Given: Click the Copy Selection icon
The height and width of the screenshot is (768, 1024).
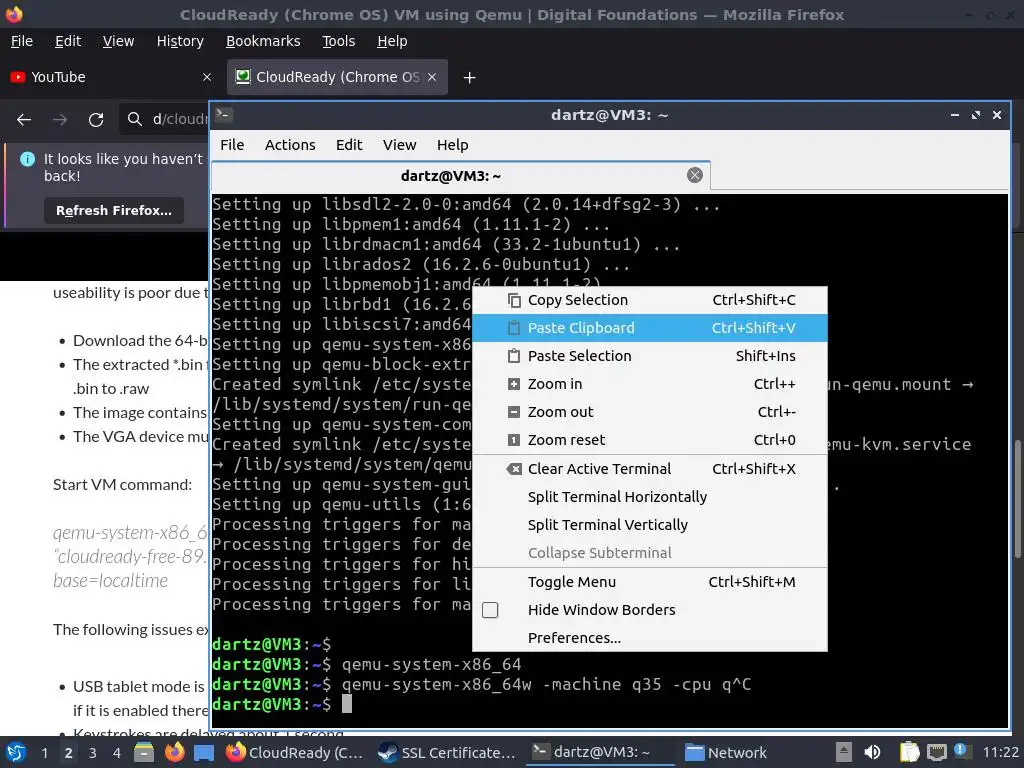Looking at the screenshot, I should [514, 300].
